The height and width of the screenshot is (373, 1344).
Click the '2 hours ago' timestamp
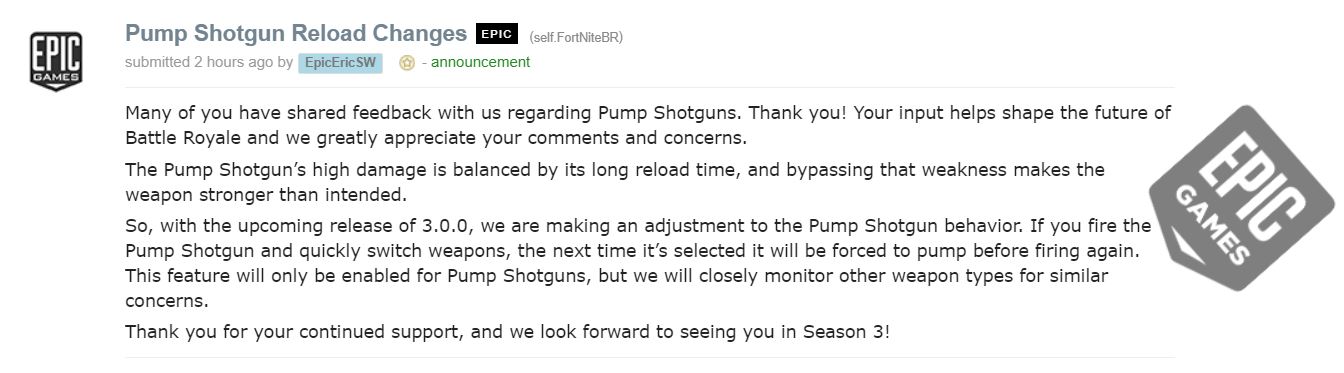[x=232, y=62]
